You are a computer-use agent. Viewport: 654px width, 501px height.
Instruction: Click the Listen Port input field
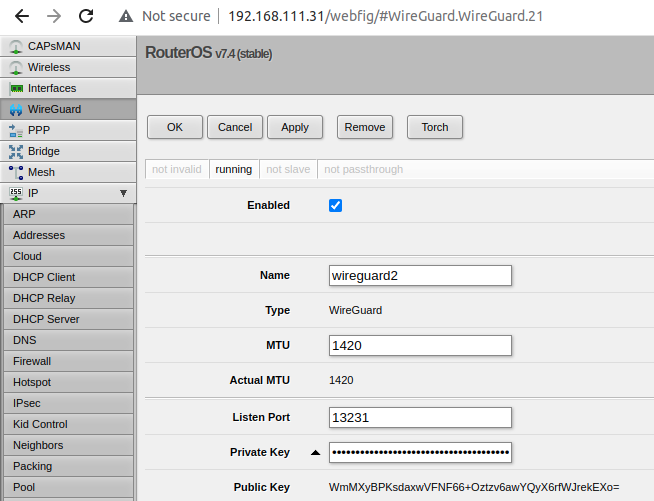(x=420, y=418)
